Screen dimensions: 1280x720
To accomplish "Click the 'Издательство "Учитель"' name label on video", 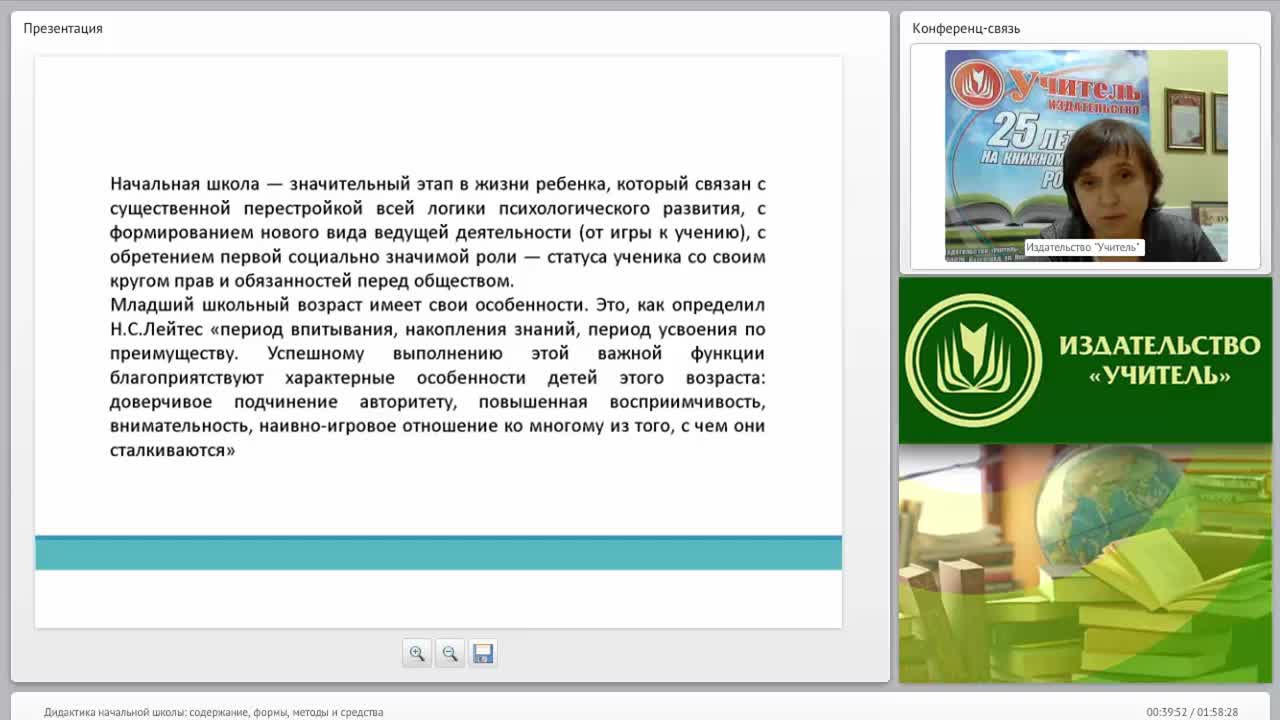I will (1083, 247).
